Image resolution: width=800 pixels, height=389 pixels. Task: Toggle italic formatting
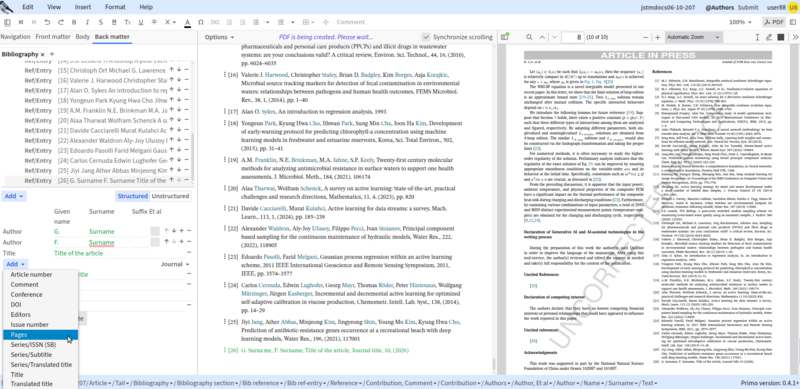tap(87, 22)
